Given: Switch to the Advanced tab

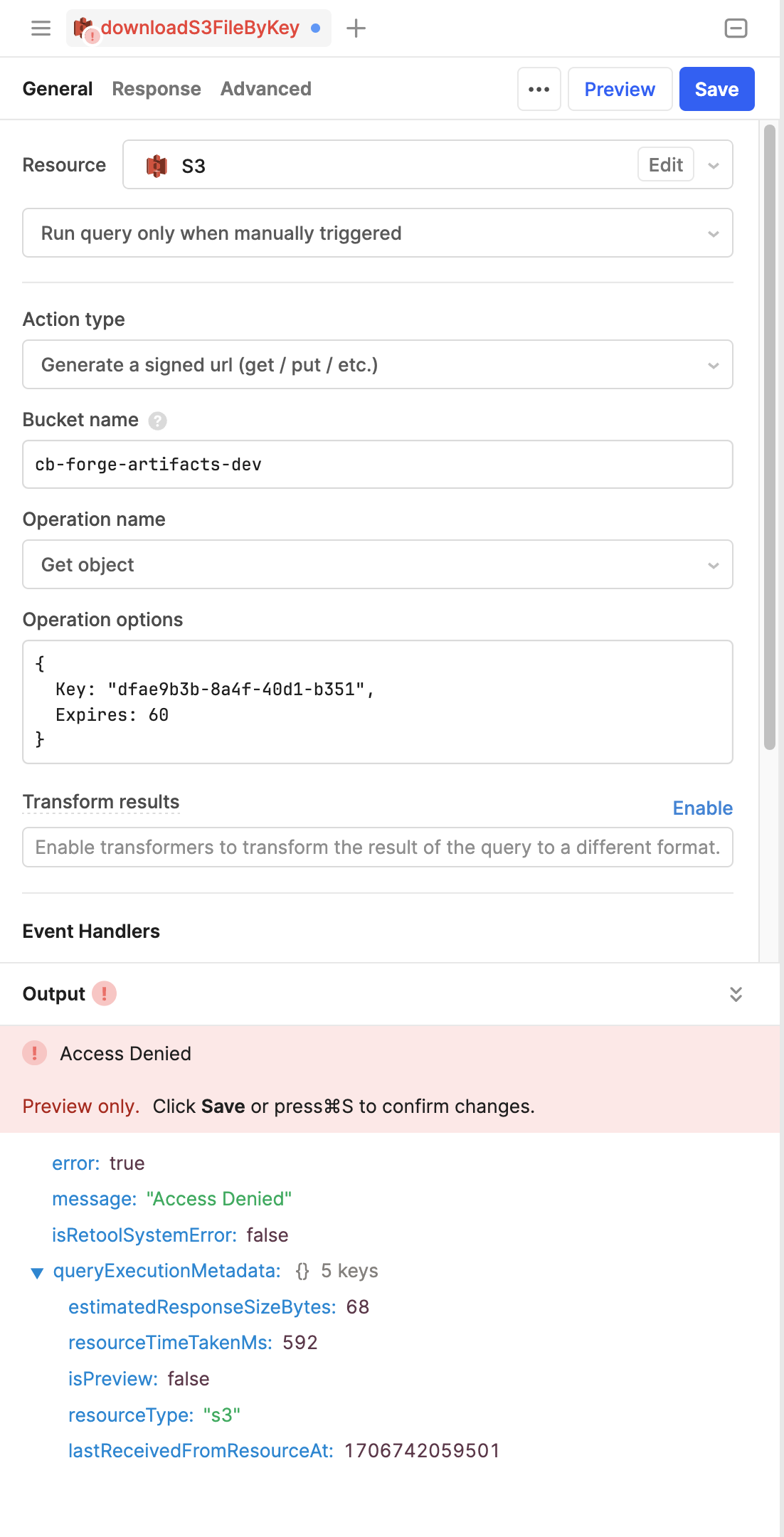Looking at the screenshot, I should click(266, 89).
